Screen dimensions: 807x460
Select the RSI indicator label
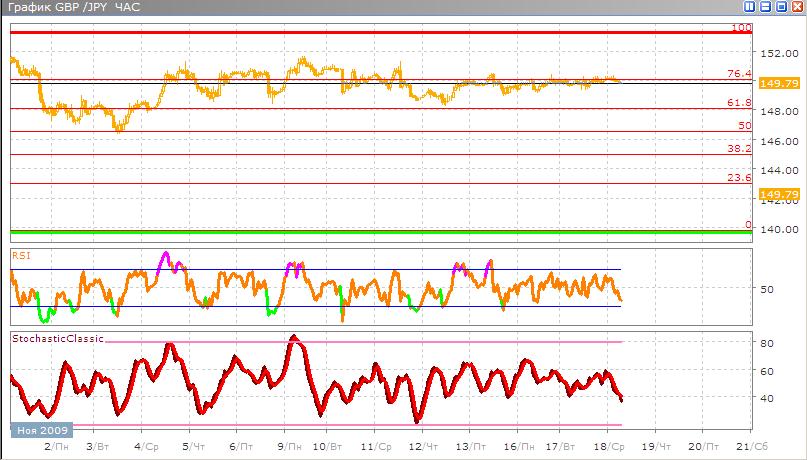point(20,255)
